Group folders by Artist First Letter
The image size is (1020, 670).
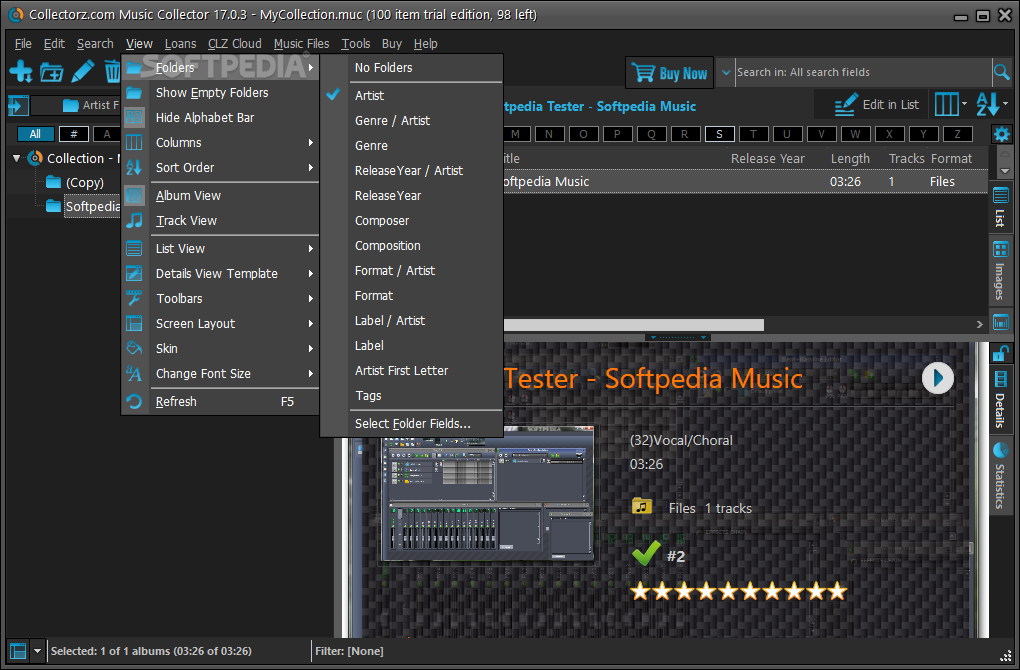pos(412,371)
